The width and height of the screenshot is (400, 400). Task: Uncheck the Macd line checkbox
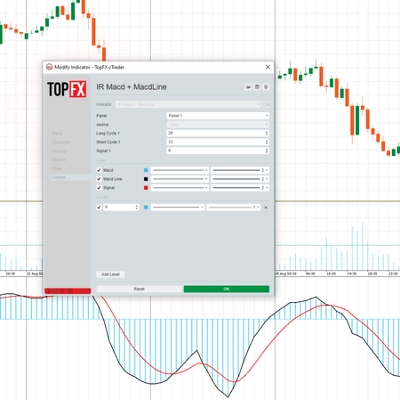pyautogui.click(x=99, y=170)
